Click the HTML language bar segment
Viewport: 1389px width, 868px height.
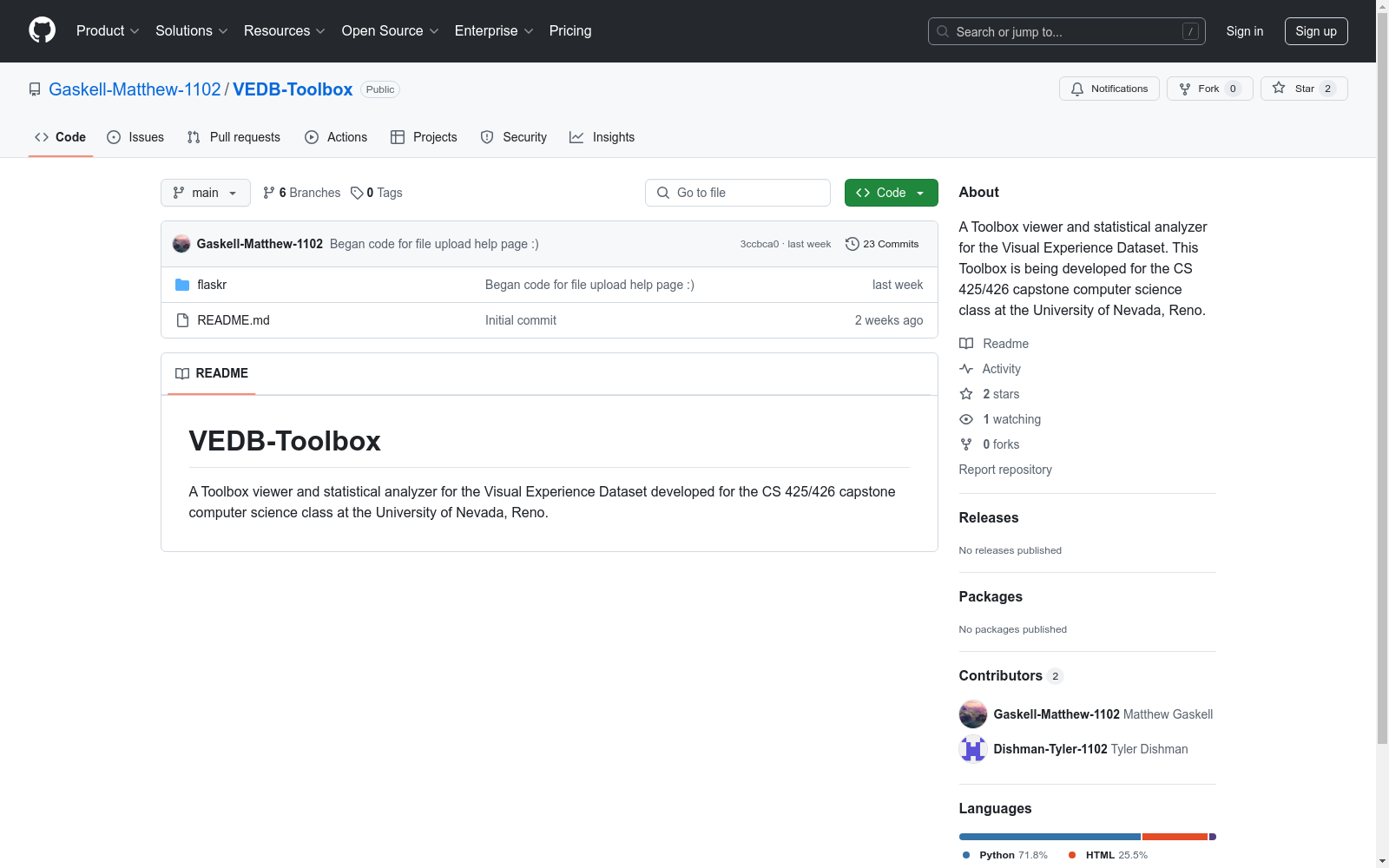tap(1175, 837)
